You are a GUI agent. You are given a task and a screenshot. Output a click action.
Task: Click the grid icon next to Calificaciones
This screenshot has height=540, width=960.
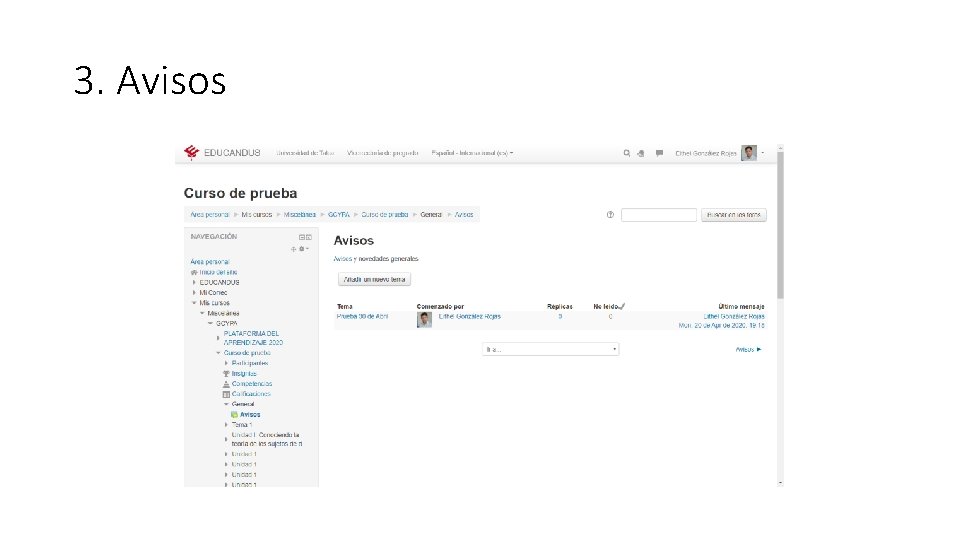226,394
